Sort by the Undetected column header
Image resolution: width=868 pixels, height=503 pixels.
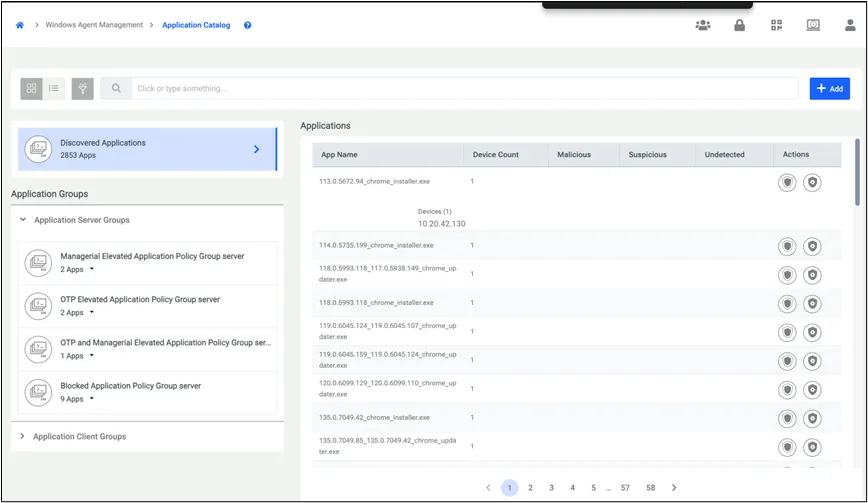point(724,154)
